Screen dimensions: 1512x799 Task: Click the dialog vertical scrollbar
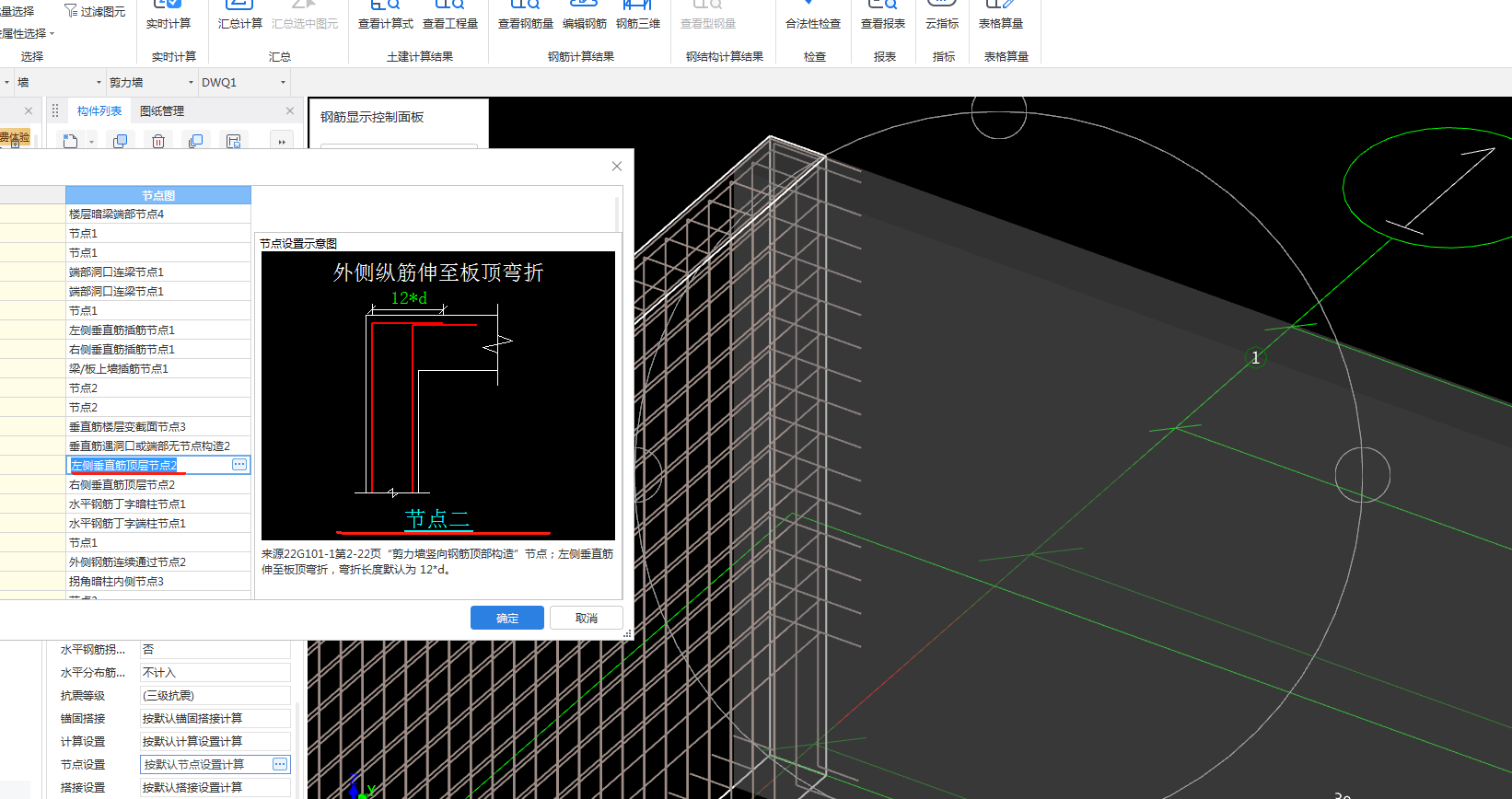(617, 214)
